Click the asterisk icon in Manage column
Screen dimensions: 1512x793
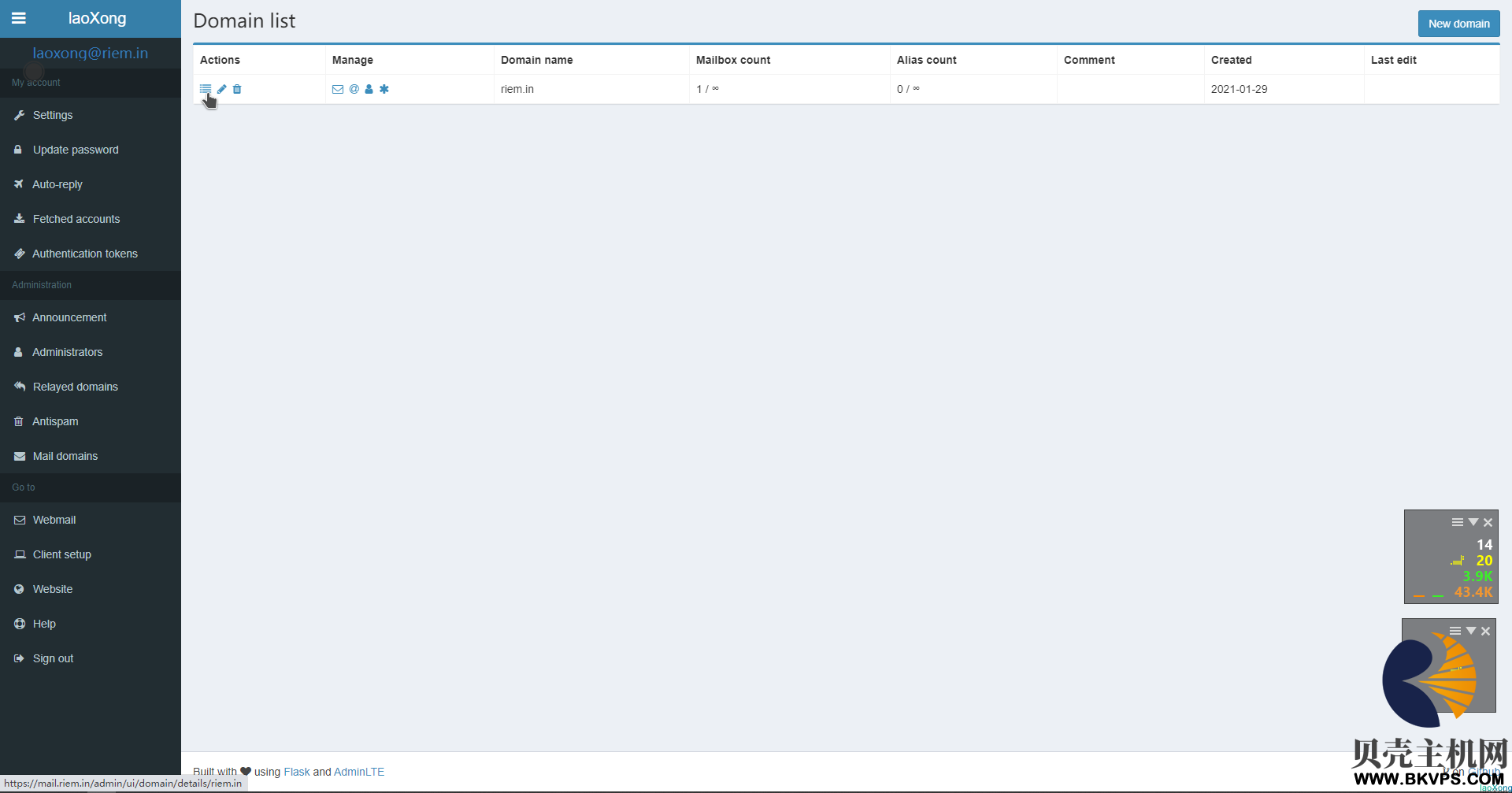pyautogui.click(x=384, y=89)
